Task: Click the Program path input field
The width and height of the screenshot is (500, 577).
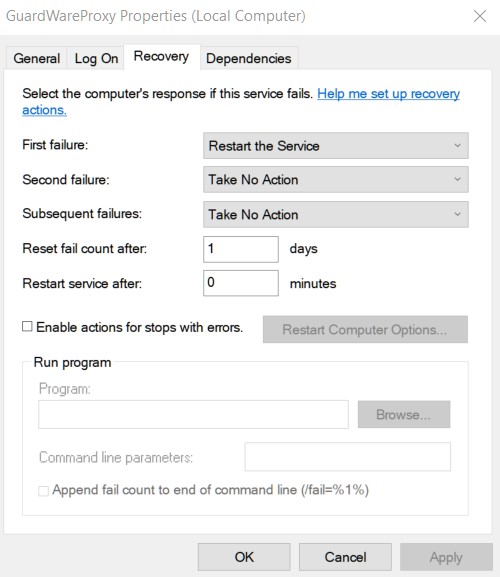Action: pyautogui.click(x=193, y=414)
